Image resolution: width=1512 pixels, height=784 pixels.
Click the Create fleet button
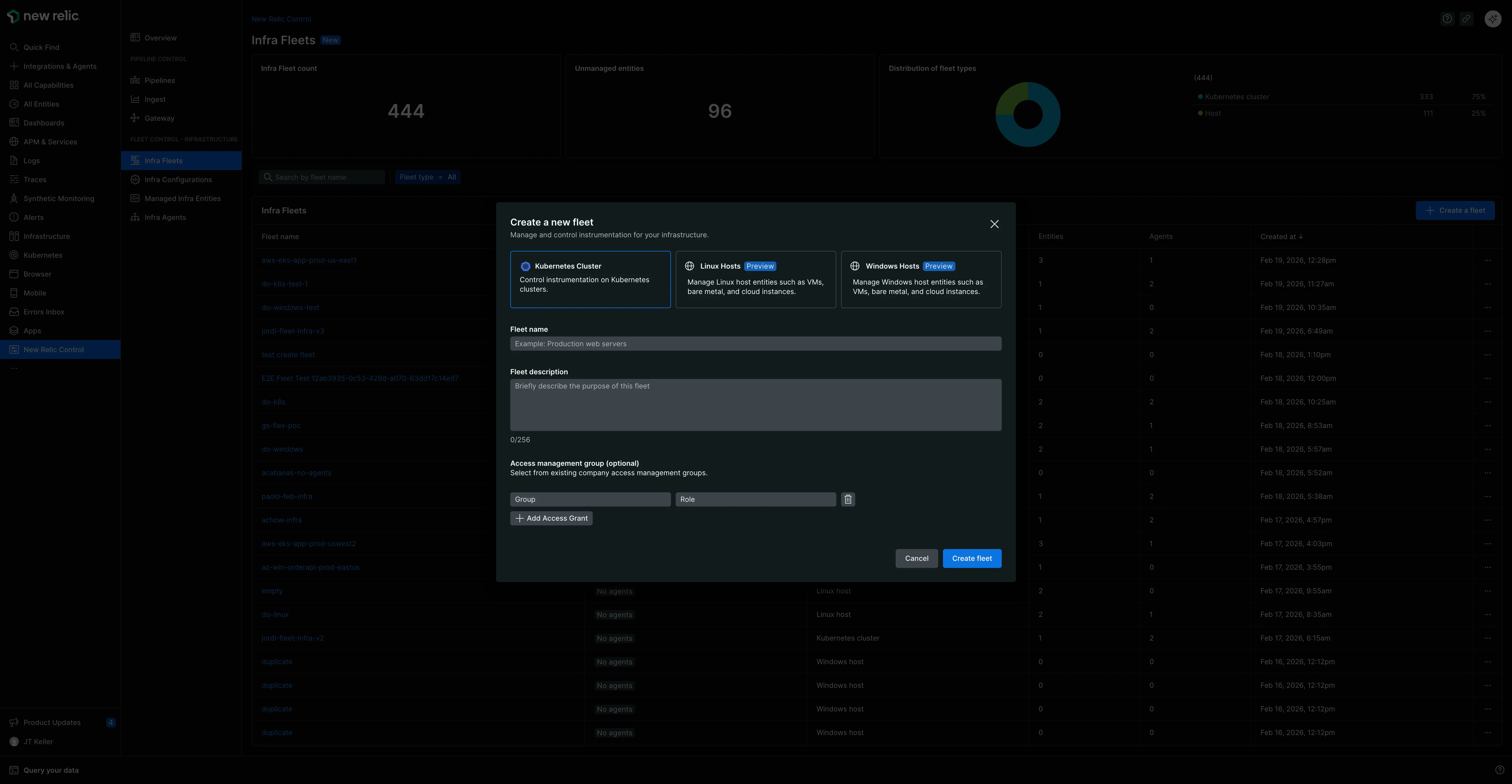pyautogui.click(x=971, y=558)
